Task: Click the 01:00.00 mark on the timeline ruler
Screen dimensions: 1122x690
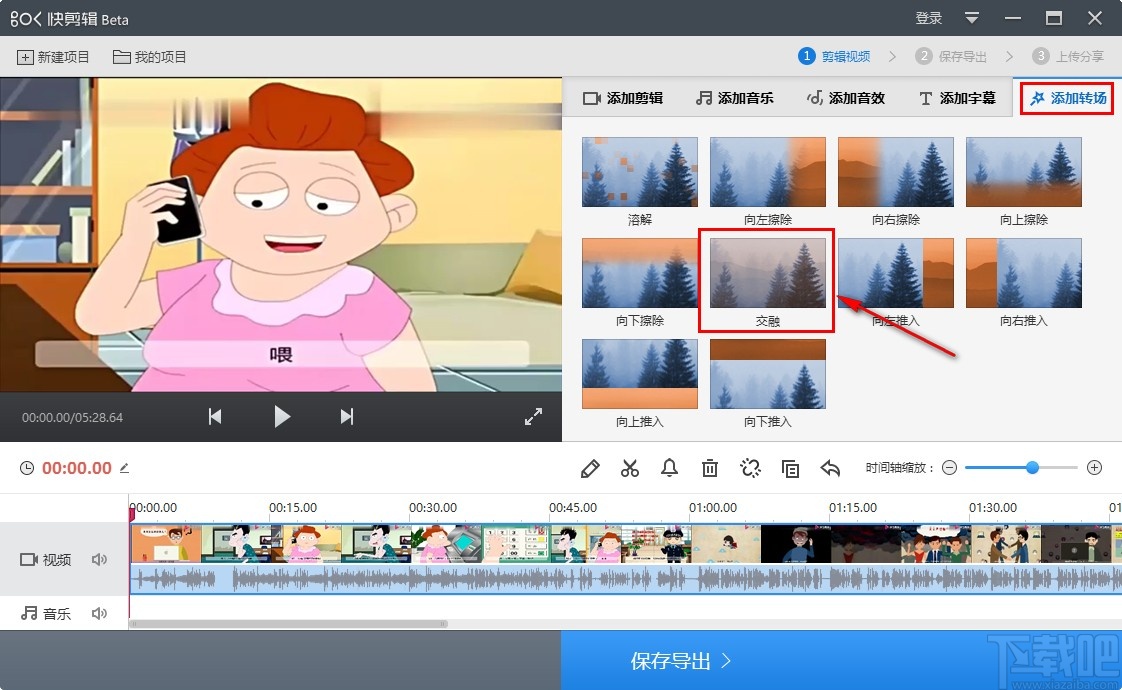Action: (x=713, y=507)
